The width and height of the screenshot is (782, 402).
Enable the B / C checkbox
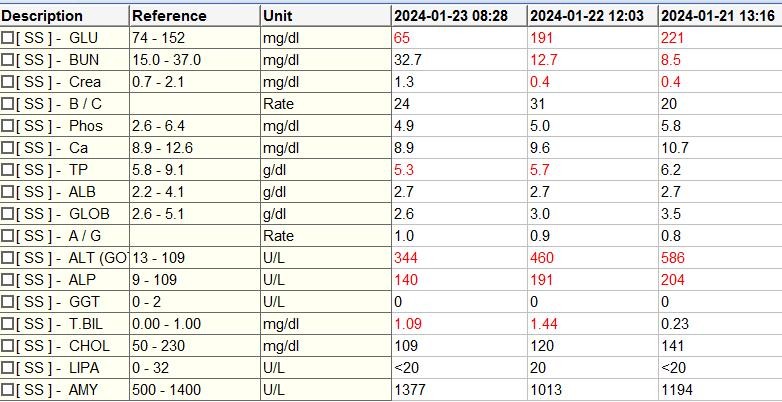[7, 104]
